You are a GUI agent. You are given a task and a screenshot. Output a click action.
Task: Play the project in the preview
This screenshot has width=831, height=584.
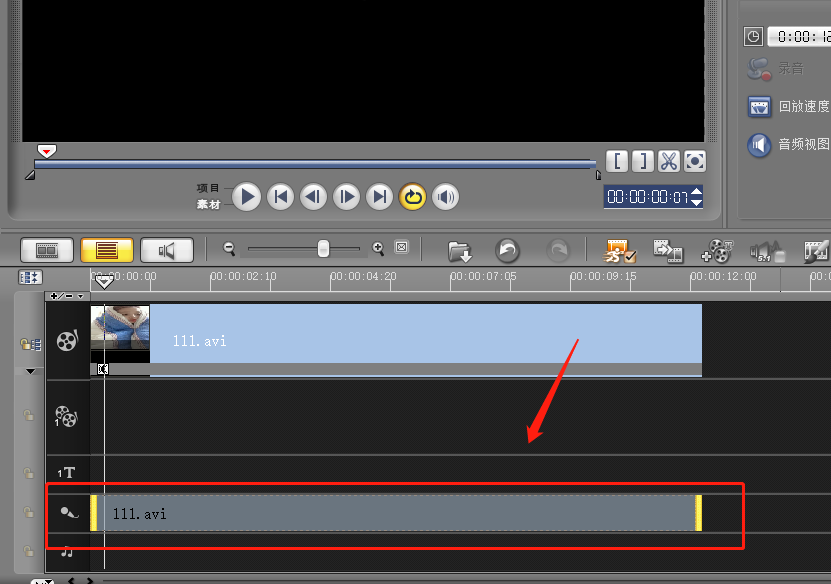click(246, 197)
